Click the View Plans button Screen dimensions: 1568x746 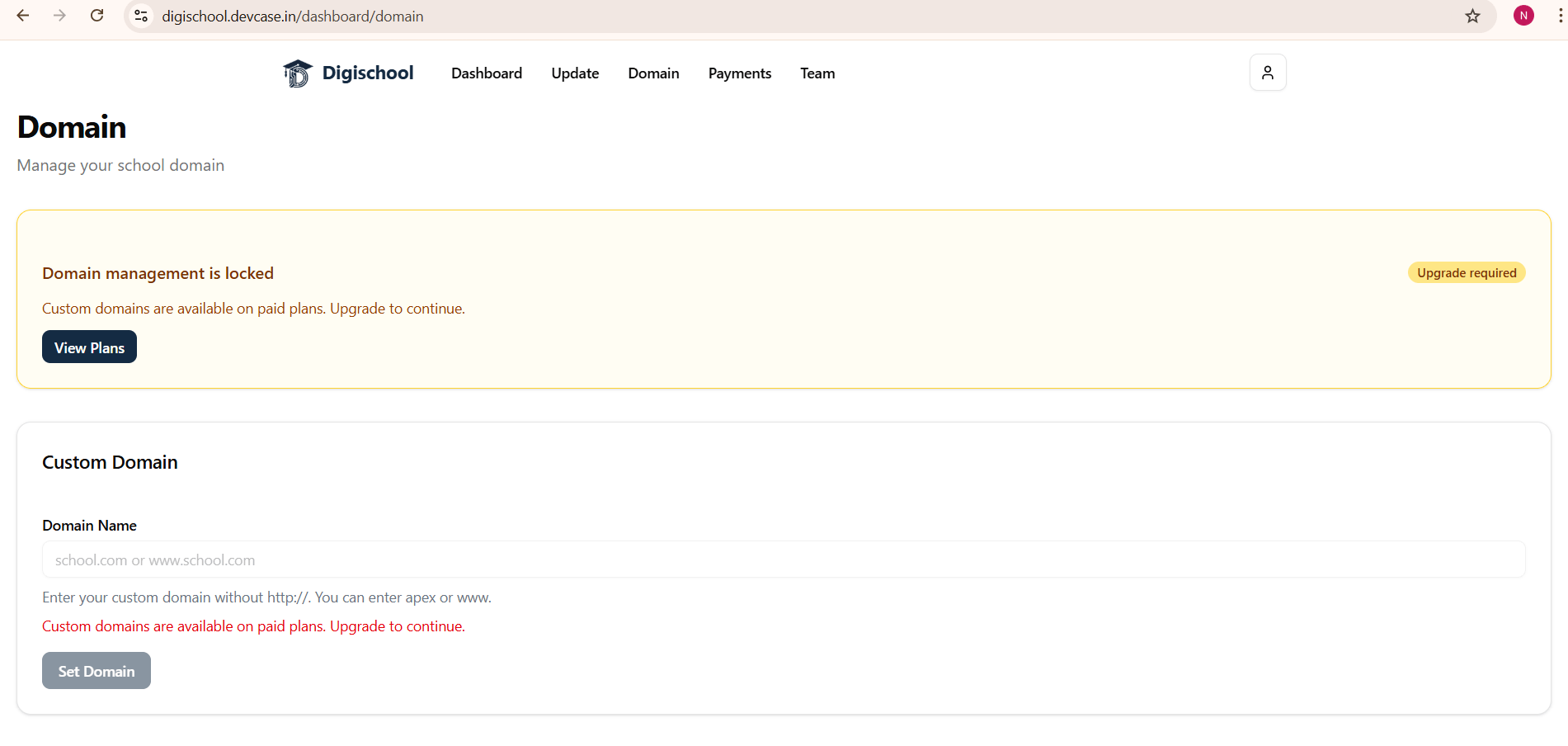pos(89,347)
